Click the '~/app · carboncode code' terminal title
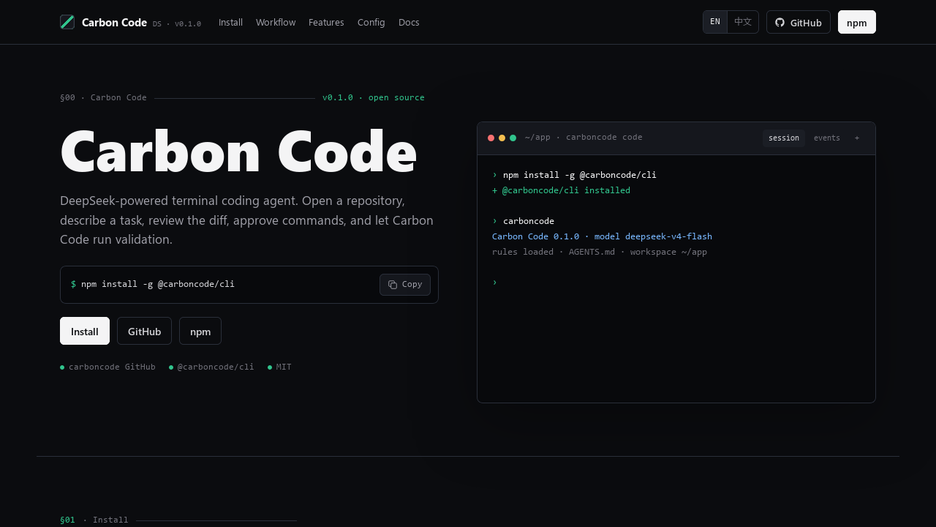The width and height of the screenshot is (936, 527). (x=584, y=137)
